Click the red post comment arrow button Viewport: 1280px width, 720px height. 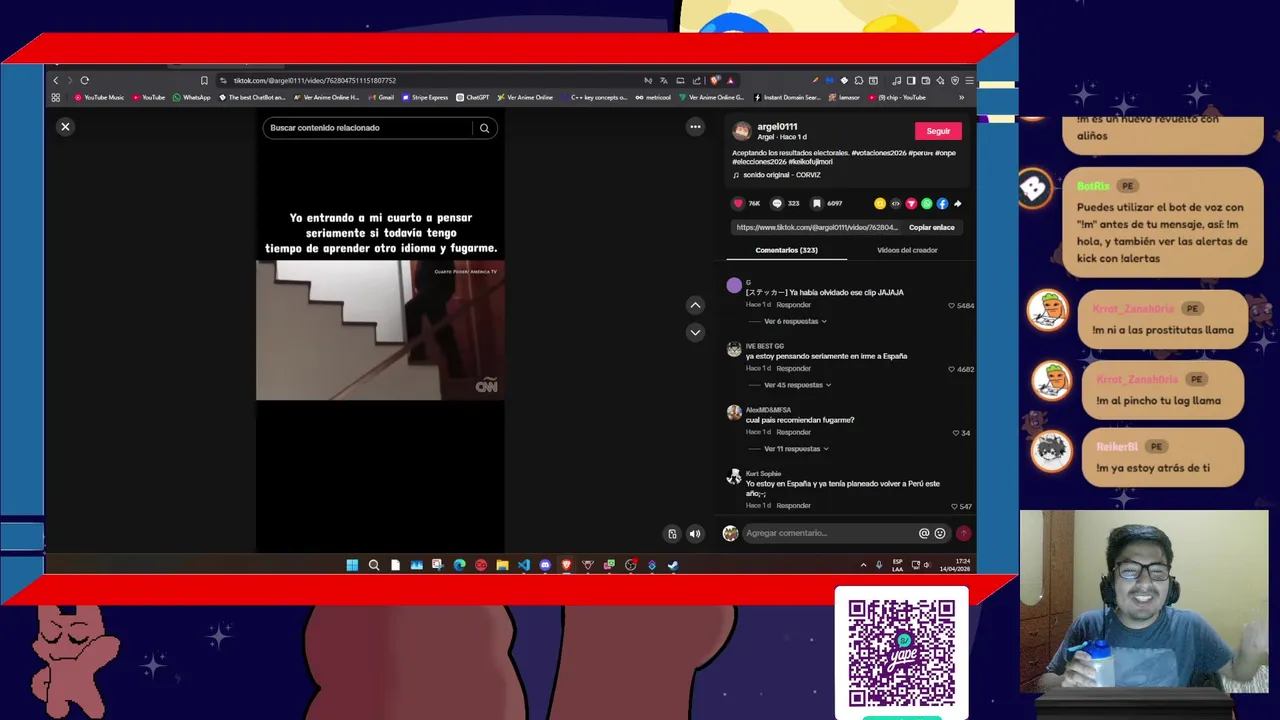[964, 533]
